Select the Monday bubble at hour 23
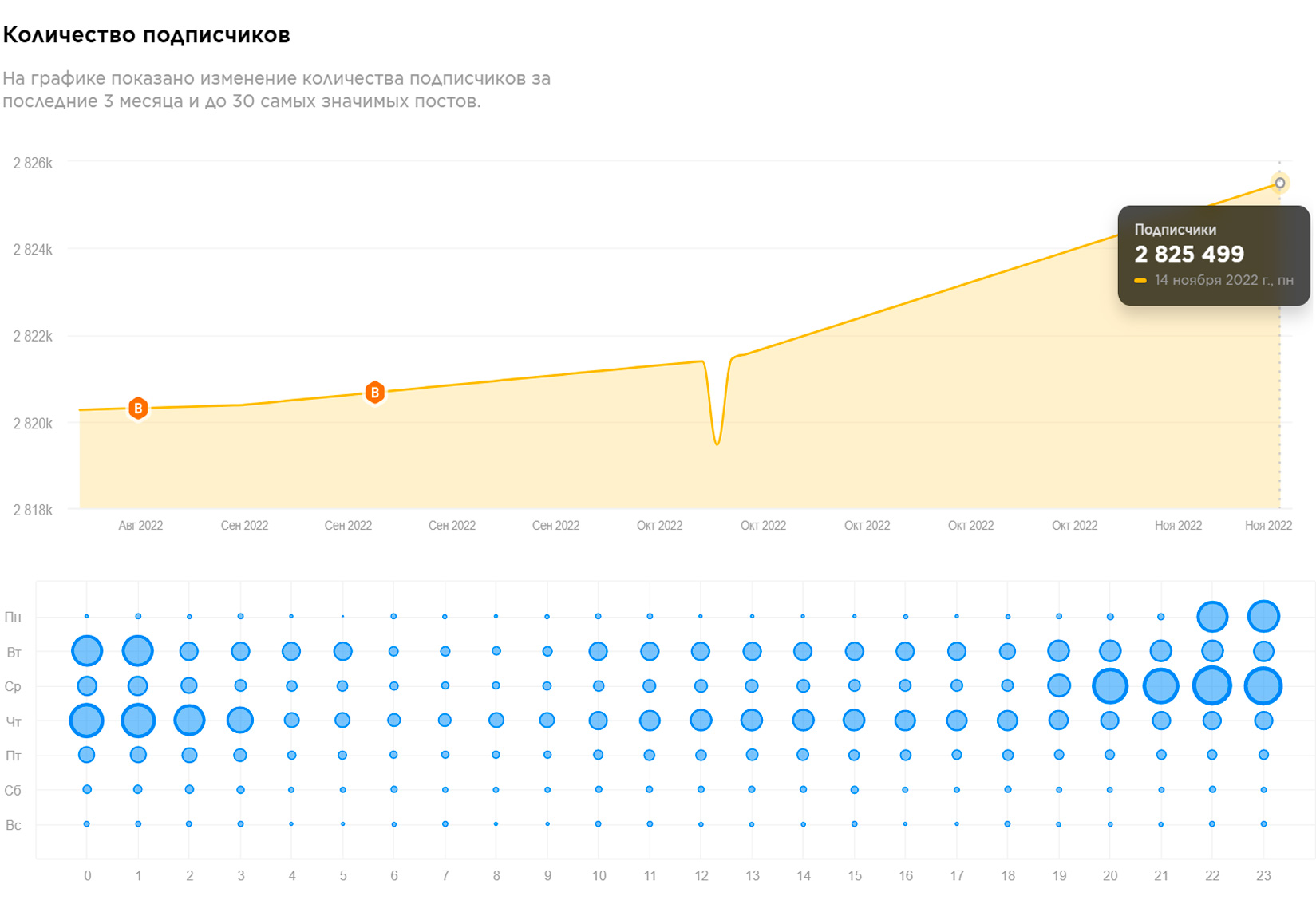Screen dimensions: 1316x912 click(1263, 616)
